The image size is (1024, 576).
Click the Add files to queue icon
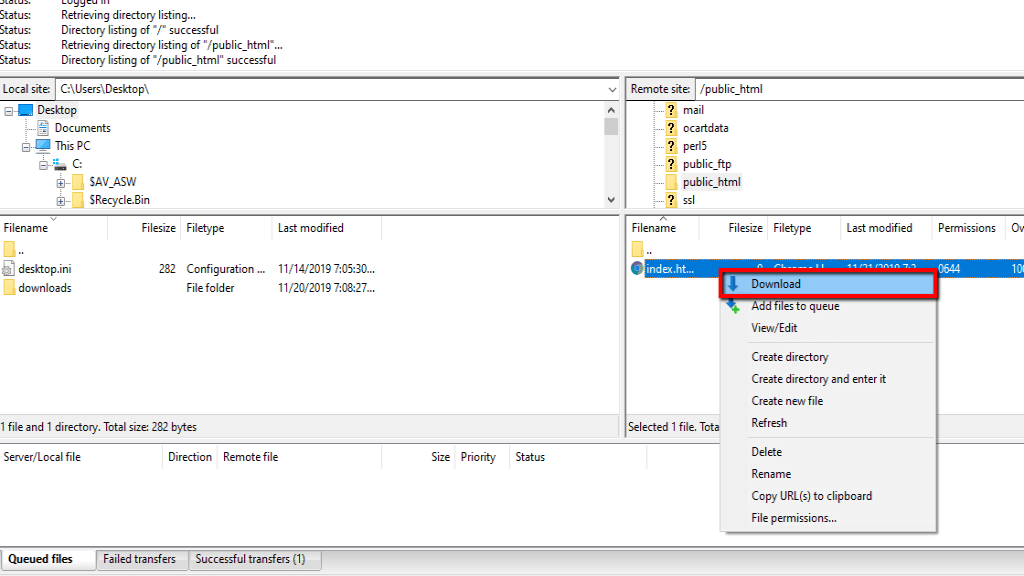point(733,306)
